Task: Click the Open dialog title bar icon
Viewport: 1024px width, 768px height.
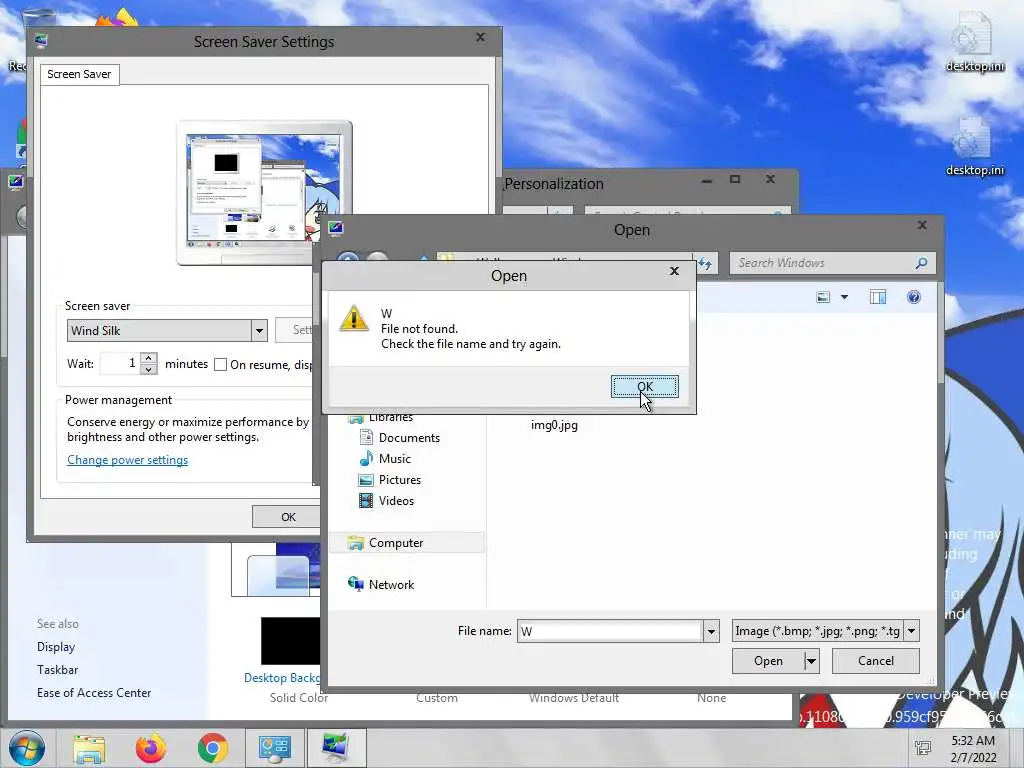Action: [336, 229]
